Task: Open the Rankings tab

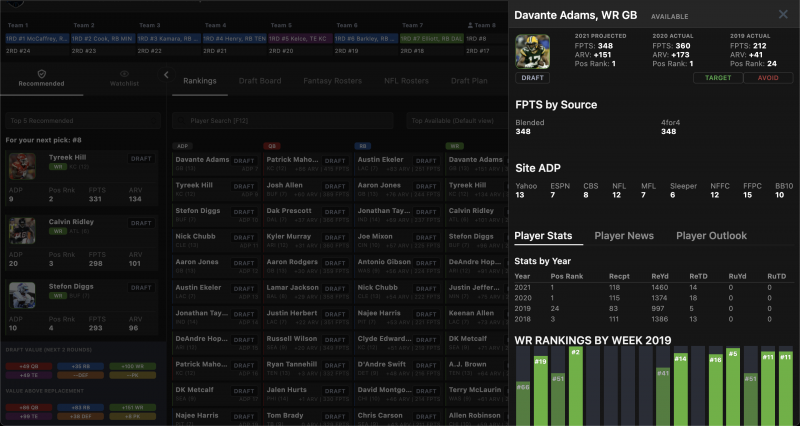Action: pyautogui.click(x=199, y=81)
